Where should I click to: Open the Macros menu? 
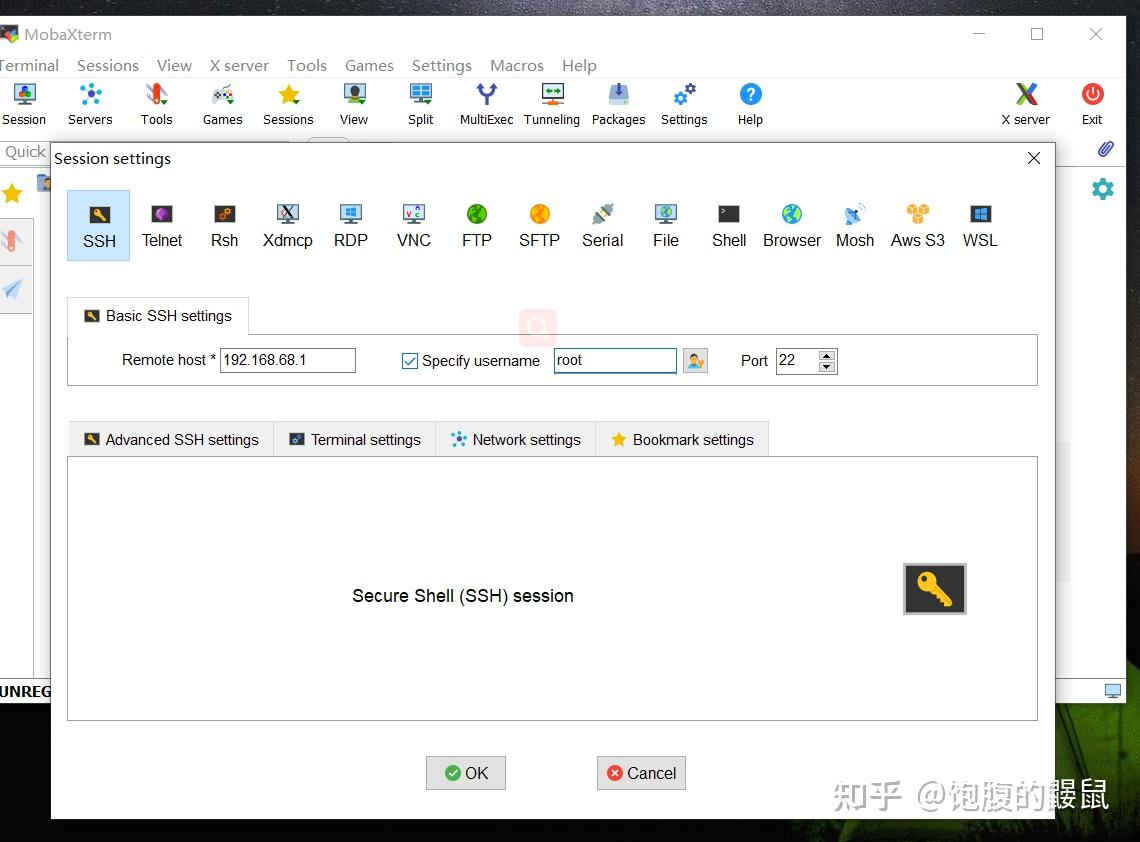click(x=517, y=65)
